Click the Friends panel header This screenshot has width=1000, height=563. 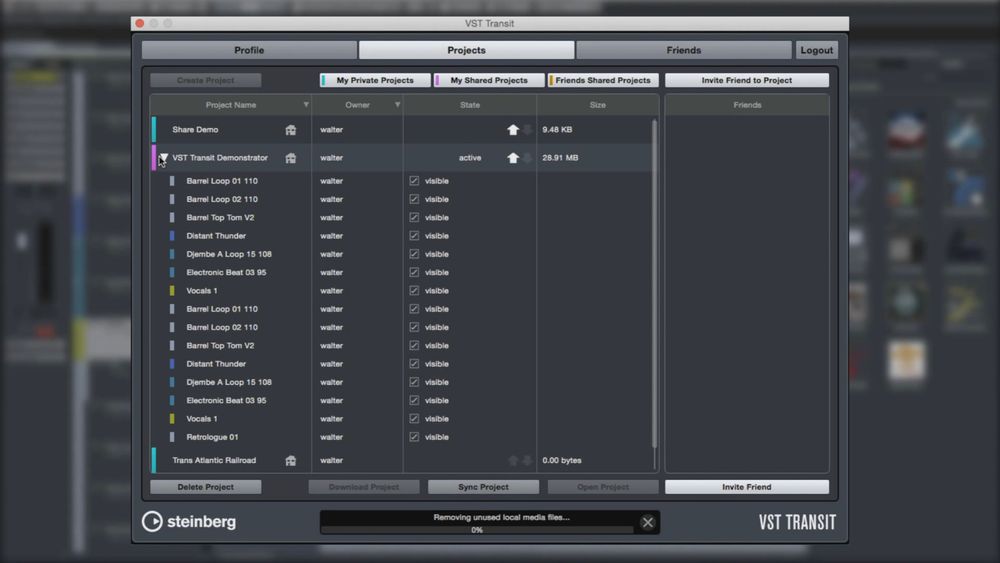click(x=747, y=105)
